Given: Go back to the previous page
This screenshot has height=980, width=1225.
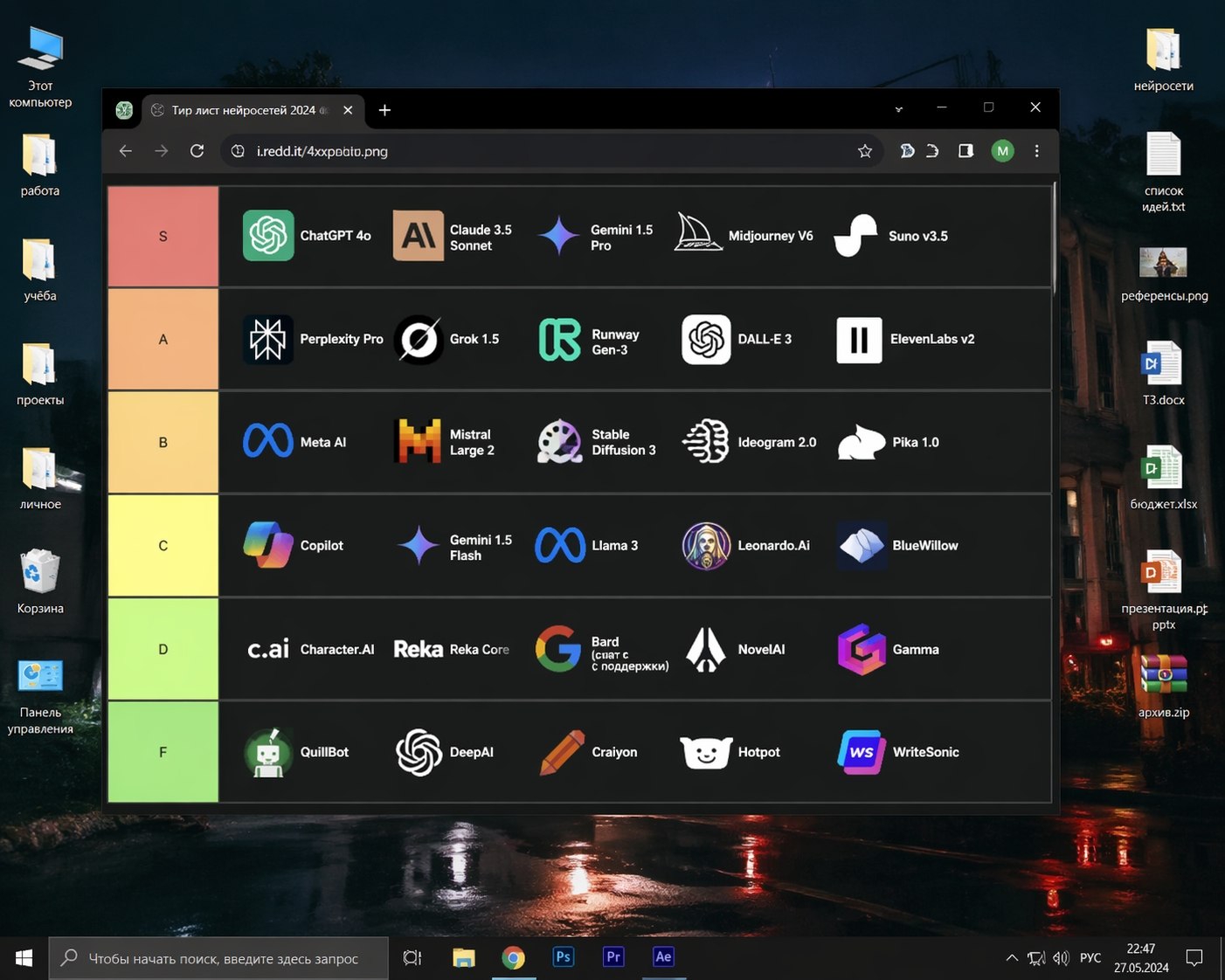Looking at the screenshot, I should (x=126, y=151).
